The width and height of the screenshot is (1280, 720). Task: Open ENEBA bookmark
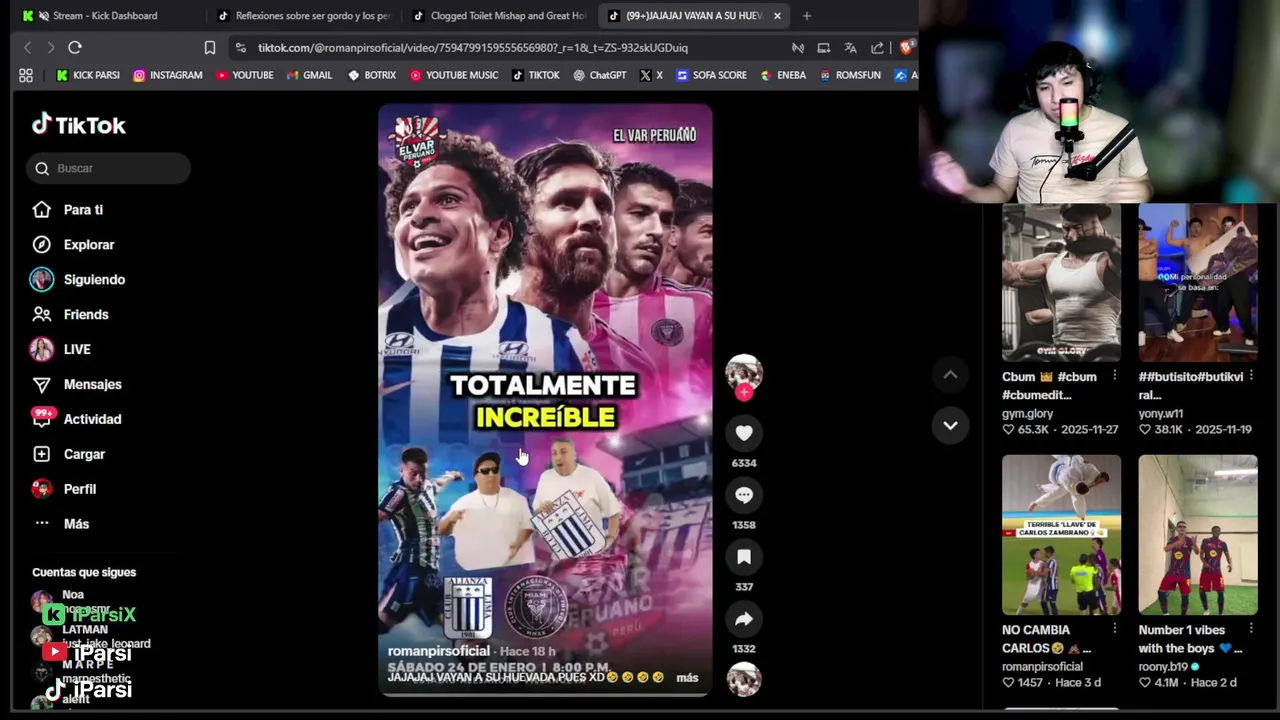click(783, 75)
